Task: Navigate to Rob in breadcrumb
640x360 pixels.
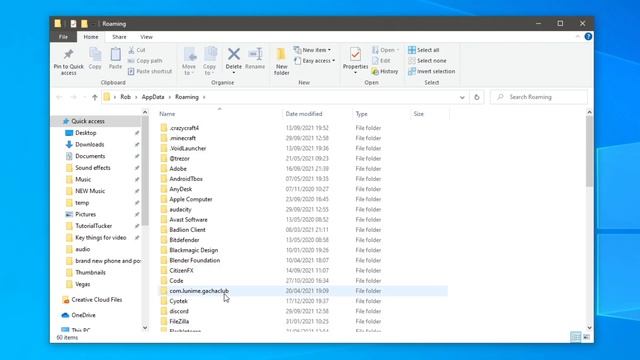Action: pyautogui.click(x=125, y=97)
